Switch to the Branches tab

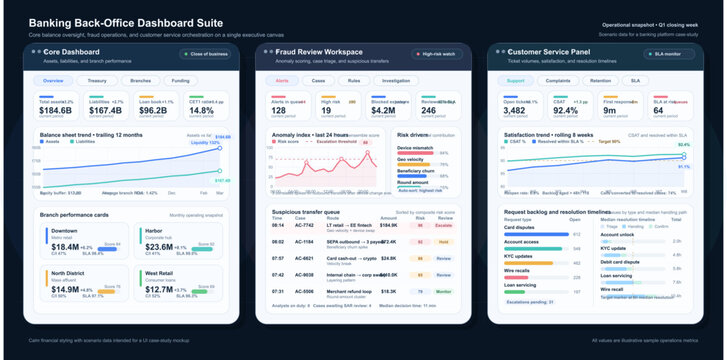click(140, 81)
